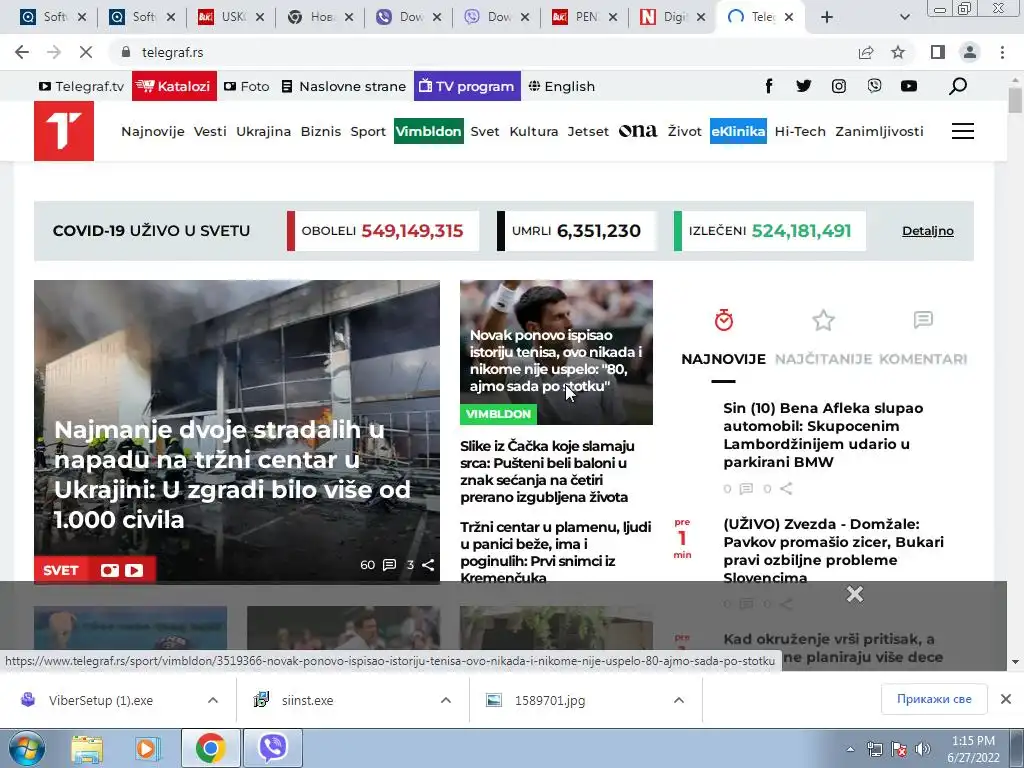The width and height of the screenshot is (1024, 768).
Task: Toggle Chrome side panel icon
Action: tap(938, 52)
